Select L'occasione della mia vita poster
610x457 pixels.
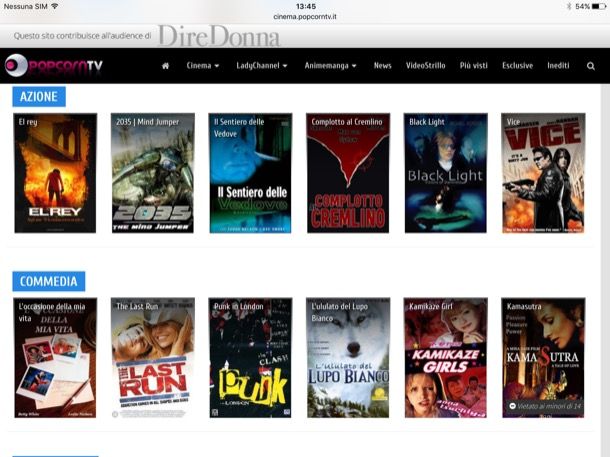pyautogui.click(x=55, y=358)
